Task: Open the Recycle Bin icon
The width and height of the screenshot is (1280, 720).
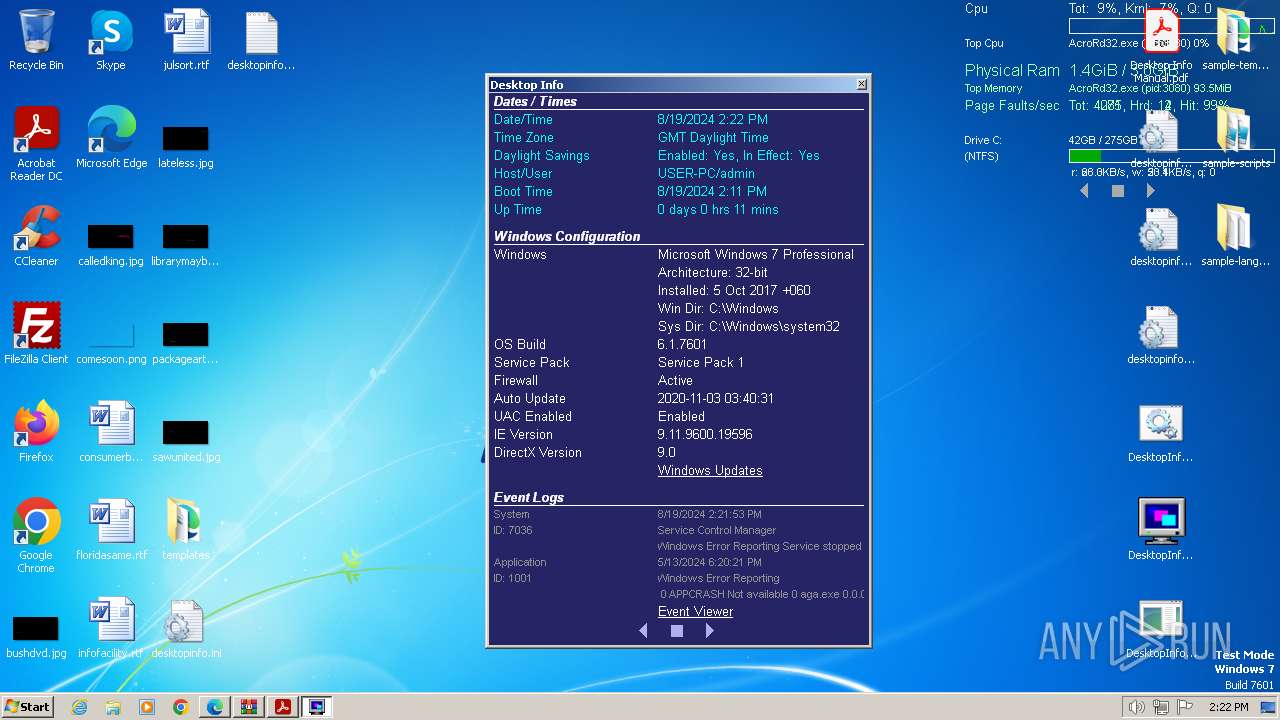Action: 36,40
